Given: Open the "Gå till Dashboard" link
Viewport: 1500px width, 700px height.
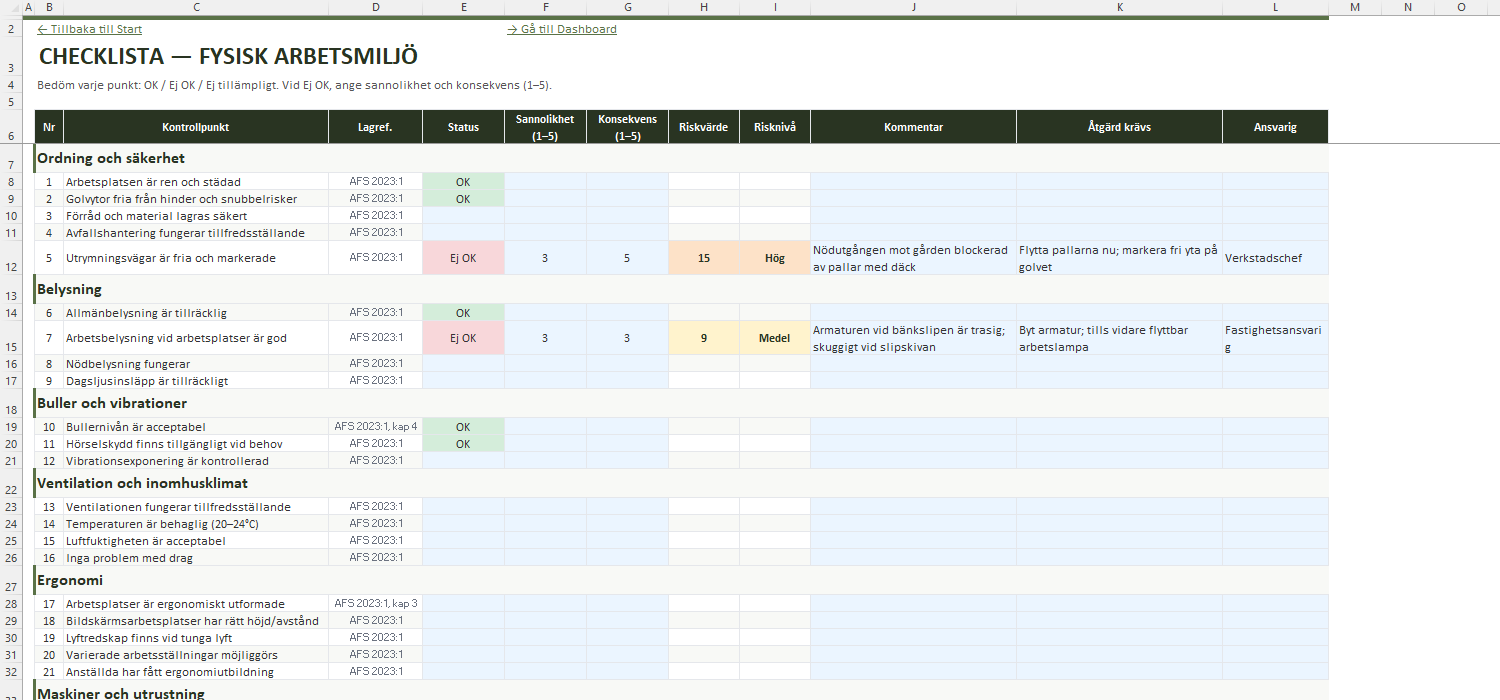Looking at the screenshot, I should (562, 29).
